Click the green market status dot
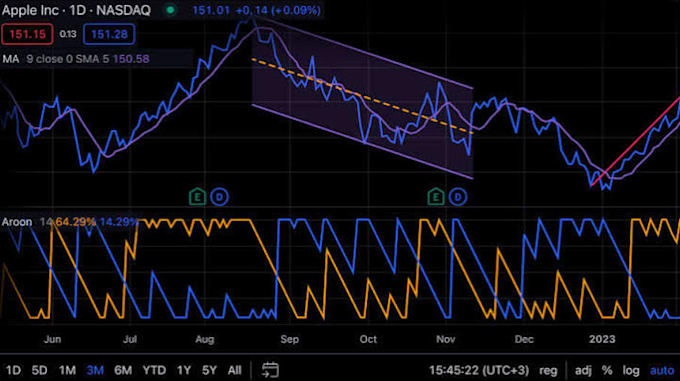This screenshot has width=680, height=381. point(170,10)
